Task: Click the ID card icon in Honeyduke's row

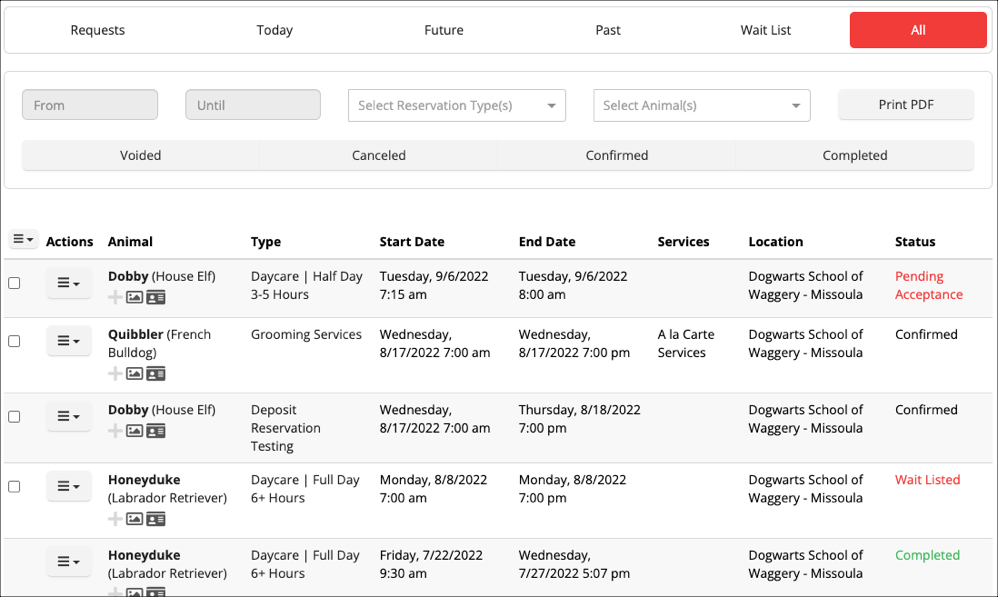Action: [x=155, y=519]
